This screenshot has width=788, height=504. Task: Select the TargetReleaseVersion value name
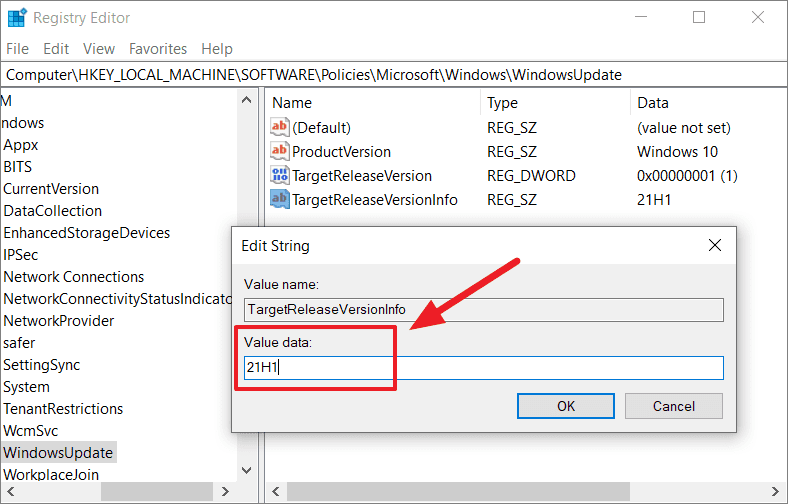click(x=362, y=176)
